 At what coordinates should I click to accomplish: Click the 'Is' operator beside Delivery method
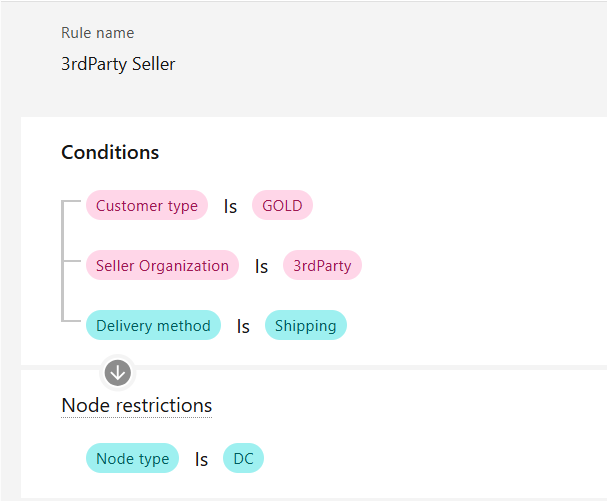tap(243, 326)
